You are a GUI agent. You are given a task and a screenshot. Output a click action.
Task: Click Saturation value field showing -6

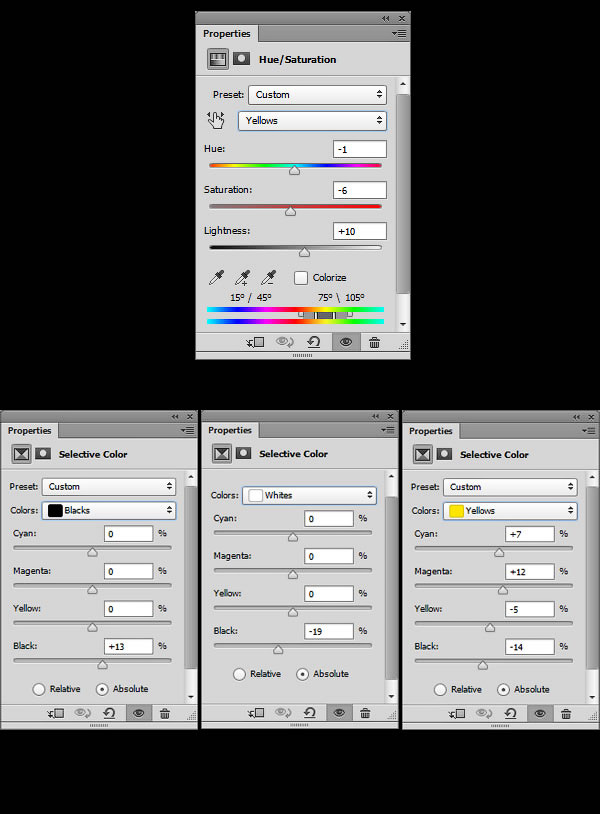tap(360, 190)
